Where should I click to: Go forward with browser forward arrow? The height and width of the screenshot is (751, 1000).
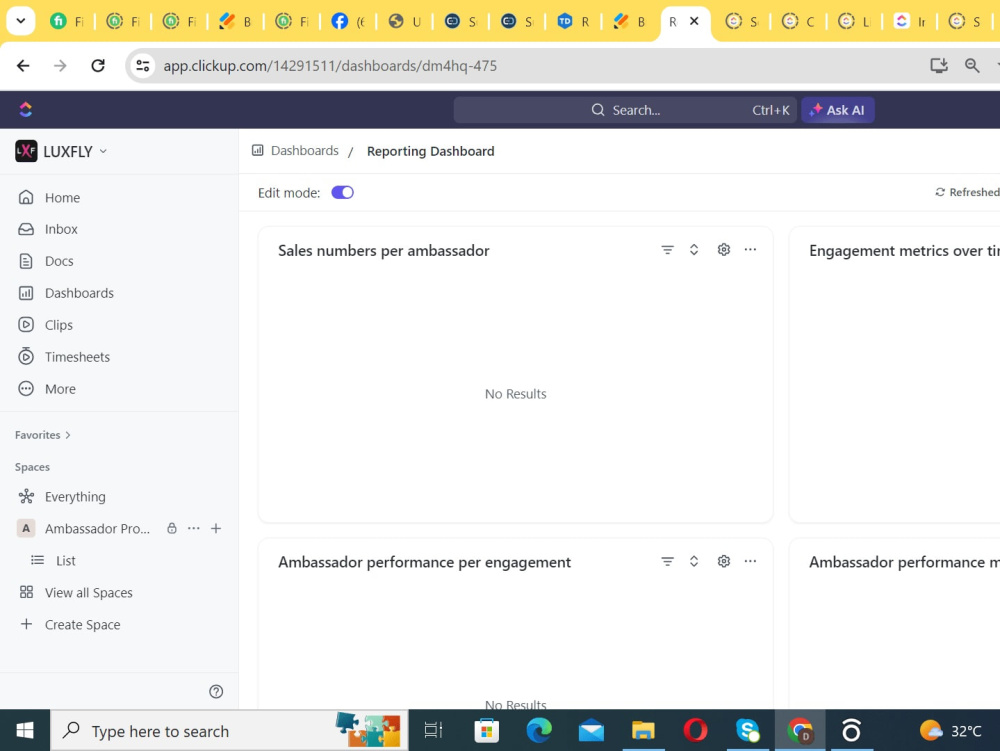click(x=60, y=66)
